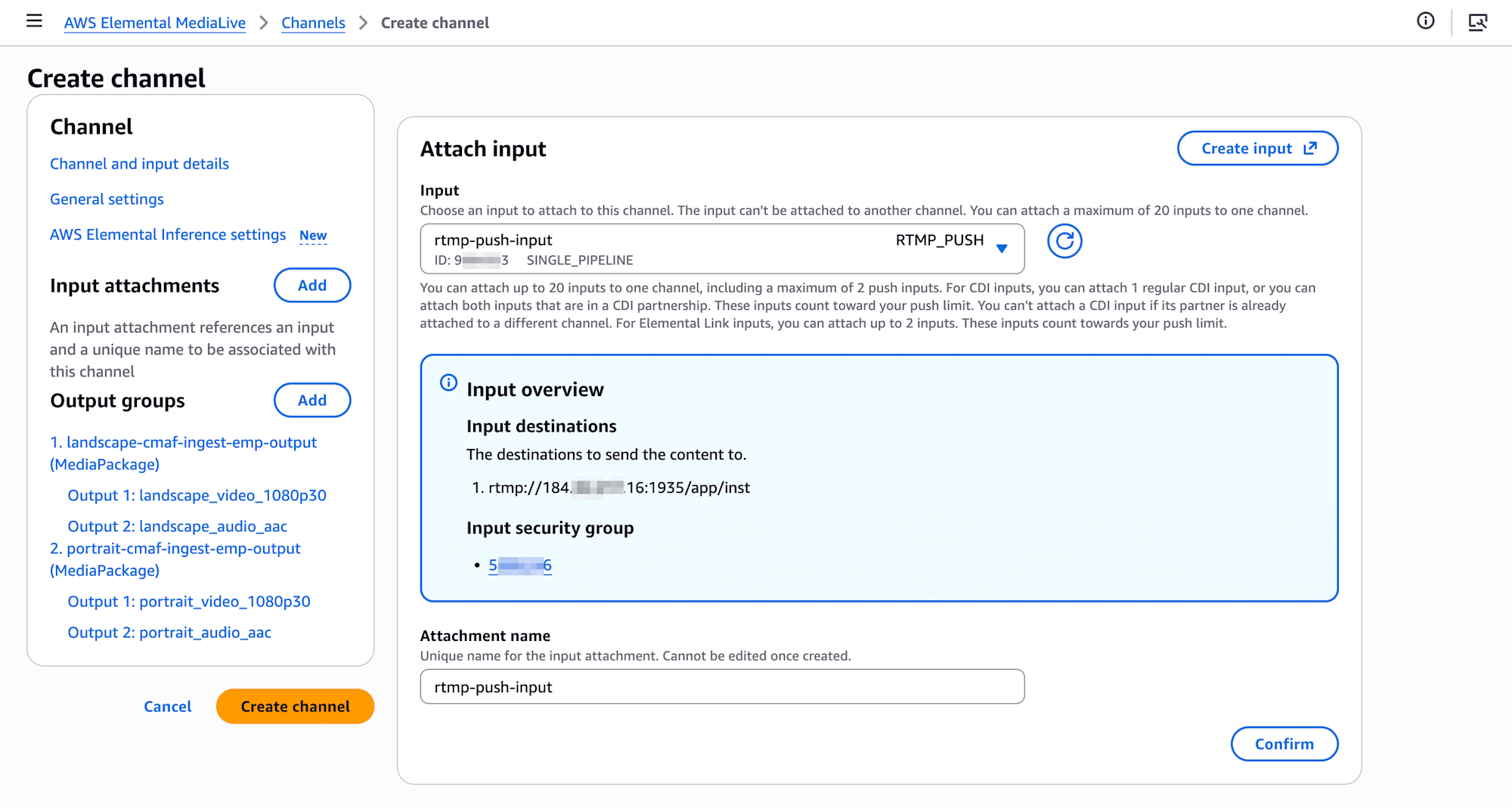Confirm the input attachment
The width and height of the screenshot is (1512, 808).
[x=1284, y=745]
